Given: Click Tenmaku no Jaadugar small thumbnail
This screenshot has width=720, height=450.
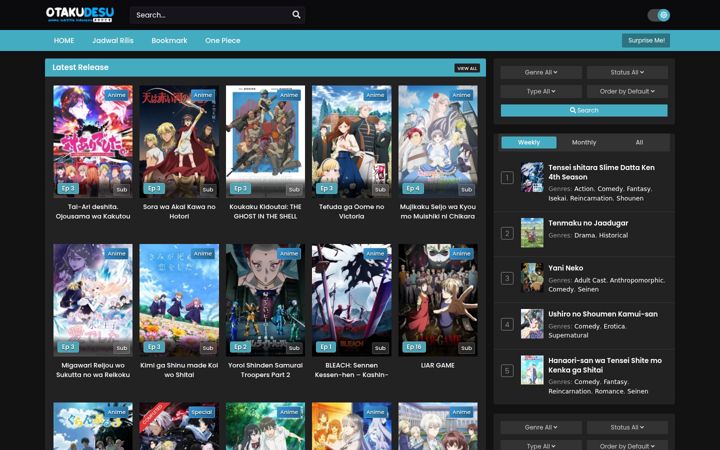Looking at the screenshot, I should 532,233.
